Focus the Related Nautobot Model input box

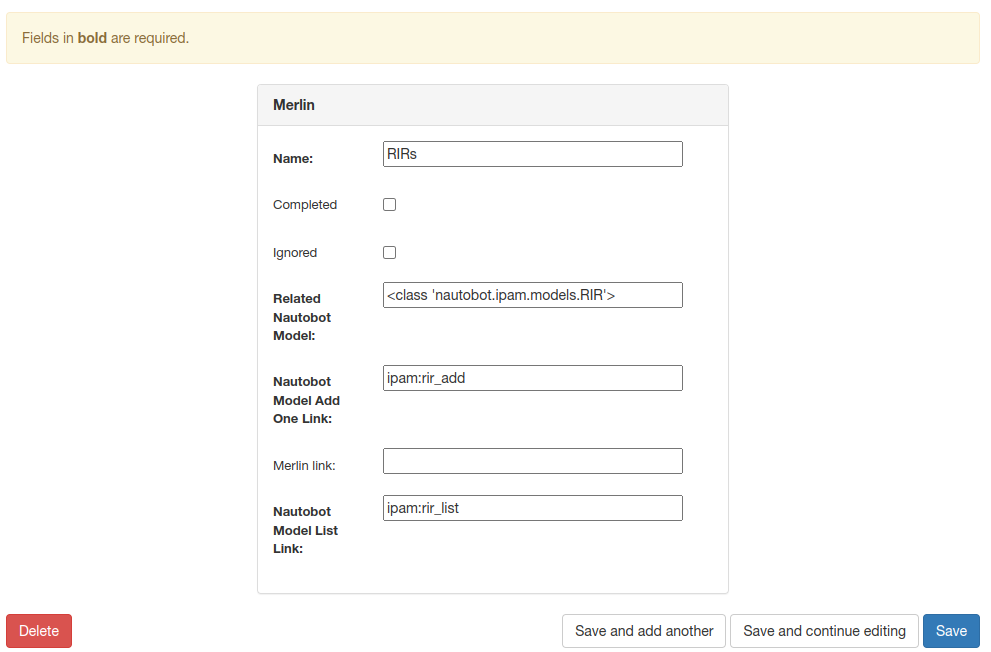(532, 295)
